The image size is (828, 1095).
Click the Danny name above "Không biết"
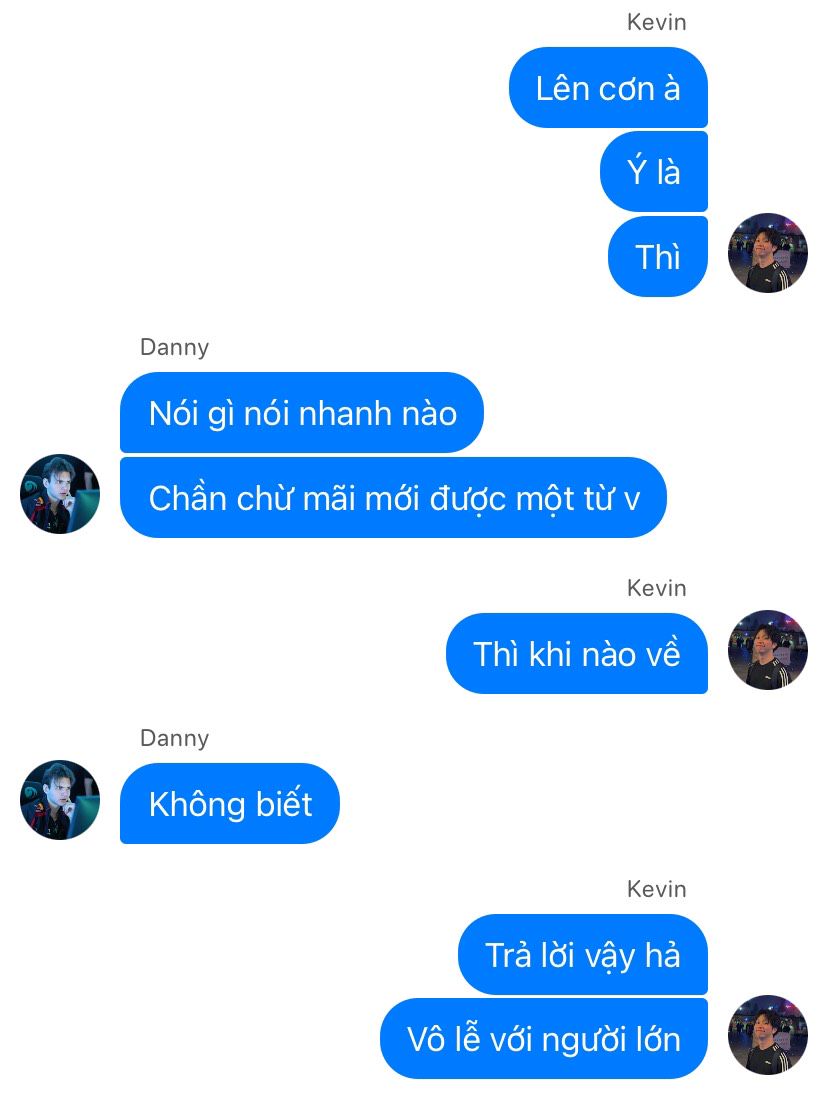pyautogui.click(x=175, y=738)
